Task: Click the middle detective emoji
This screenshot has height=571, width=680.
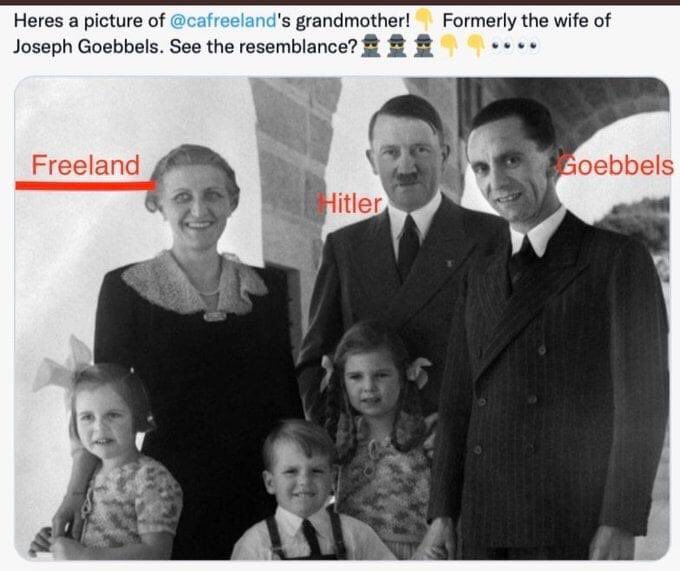Action: pos(397,46)
